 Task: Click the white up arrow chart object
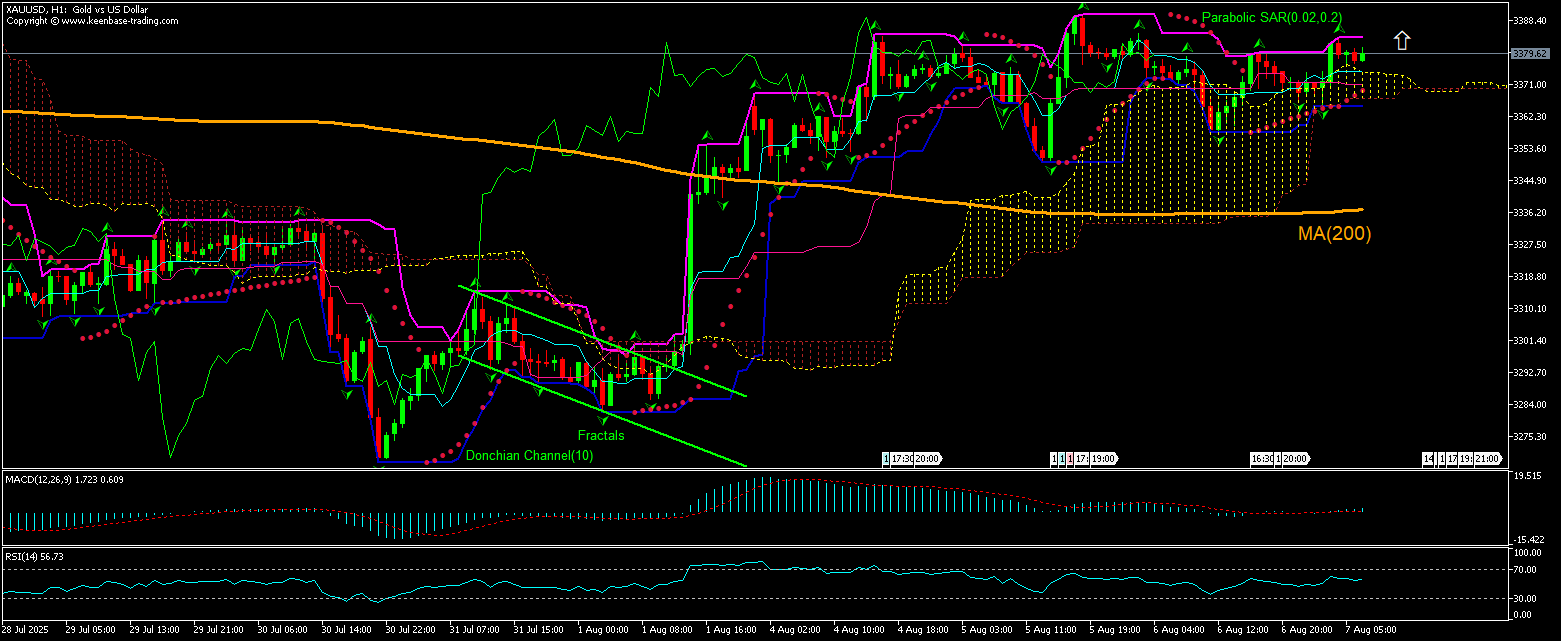pos(1402,40)
